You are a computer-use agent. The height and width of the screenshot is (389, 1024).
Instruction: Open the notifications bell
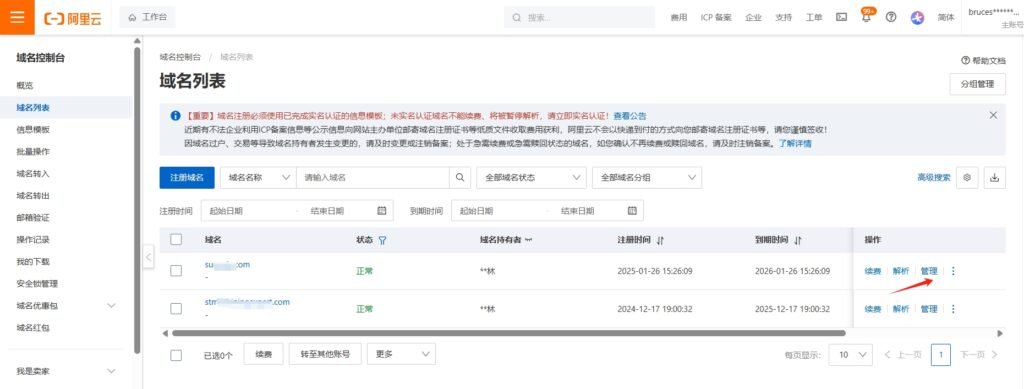[x=867, y=17]
